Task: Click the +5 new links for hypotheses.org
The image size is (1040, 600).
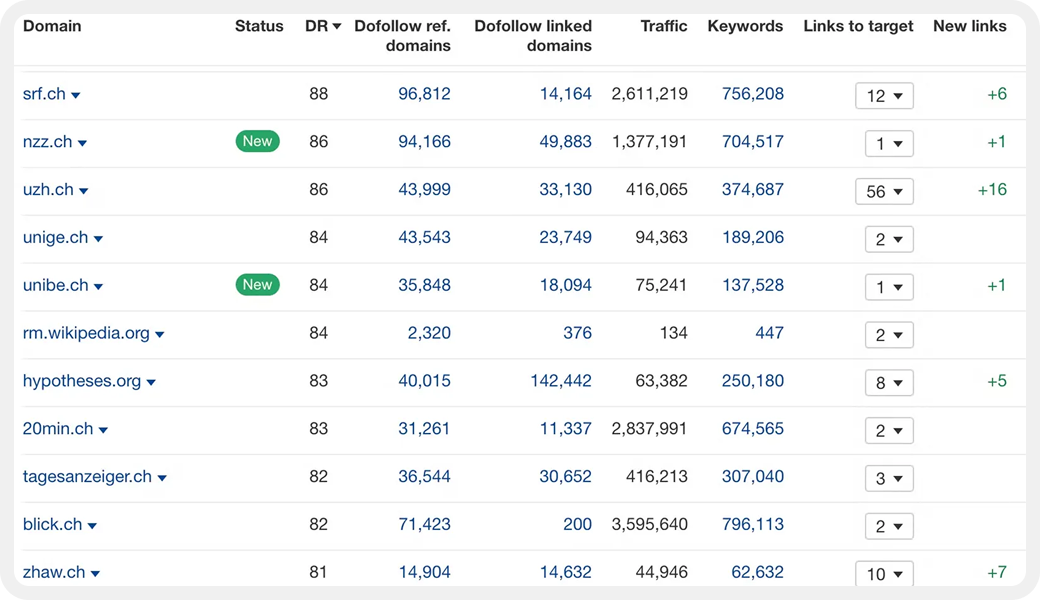Action: [997, 381]
